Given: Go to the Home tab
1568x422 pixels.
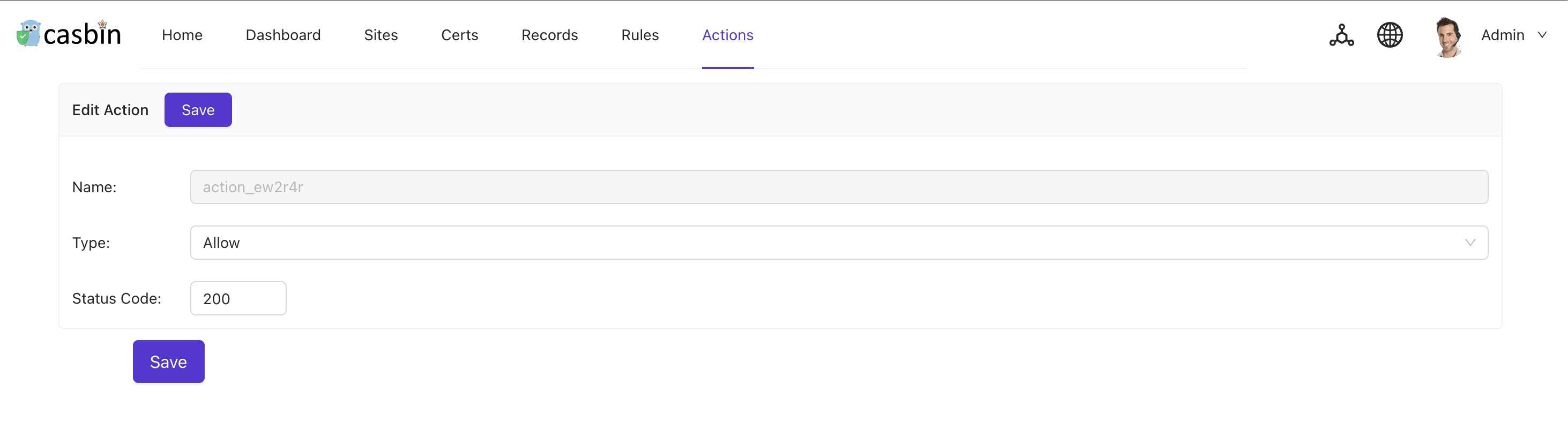Looking at the screenshot, I should pyautogui.click(x=182, y=35).
